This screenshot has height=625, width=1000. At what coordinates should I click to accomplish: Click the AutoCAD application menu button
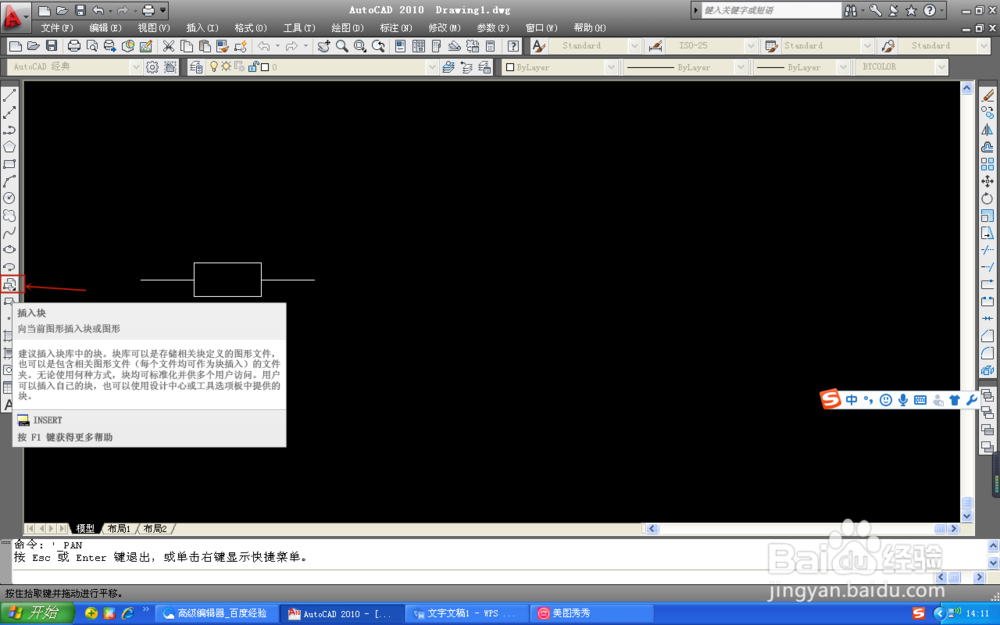(14, 17)
